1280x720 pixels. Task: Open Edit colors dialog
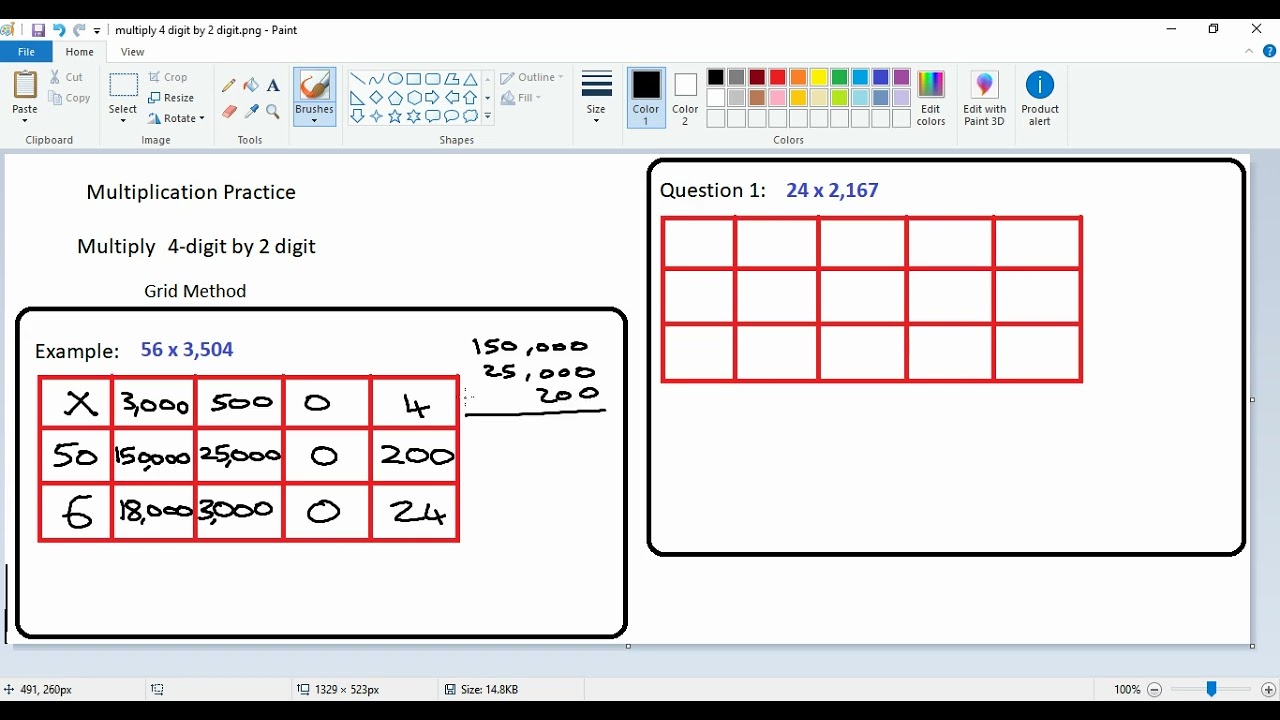931,98
